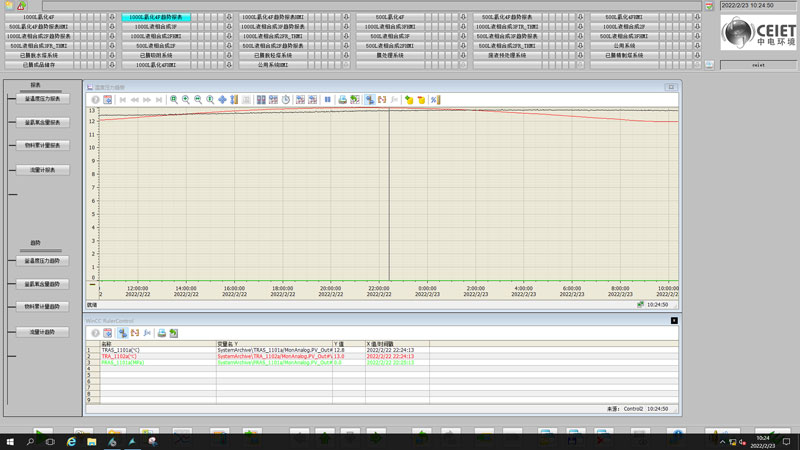The image size is (800, 450).
Task: Open 物料累计量报表 in left sidebar
Action: pyautogui.click(x=42, y=145)
